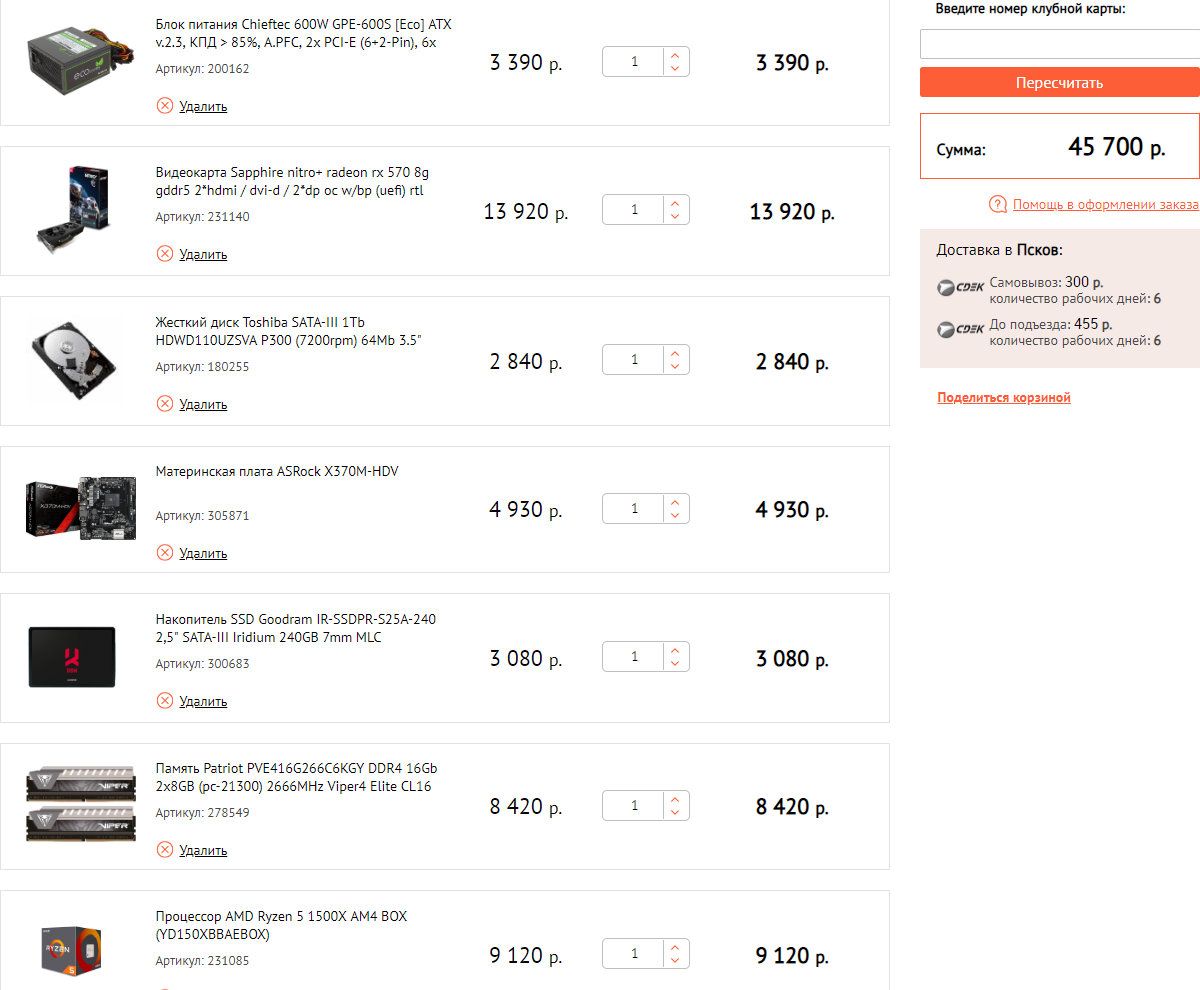The height and width of the screenshot is (990, 1200).
Task: Decrease quantity of Patriot Viper memory
Action: coord(675,813)
